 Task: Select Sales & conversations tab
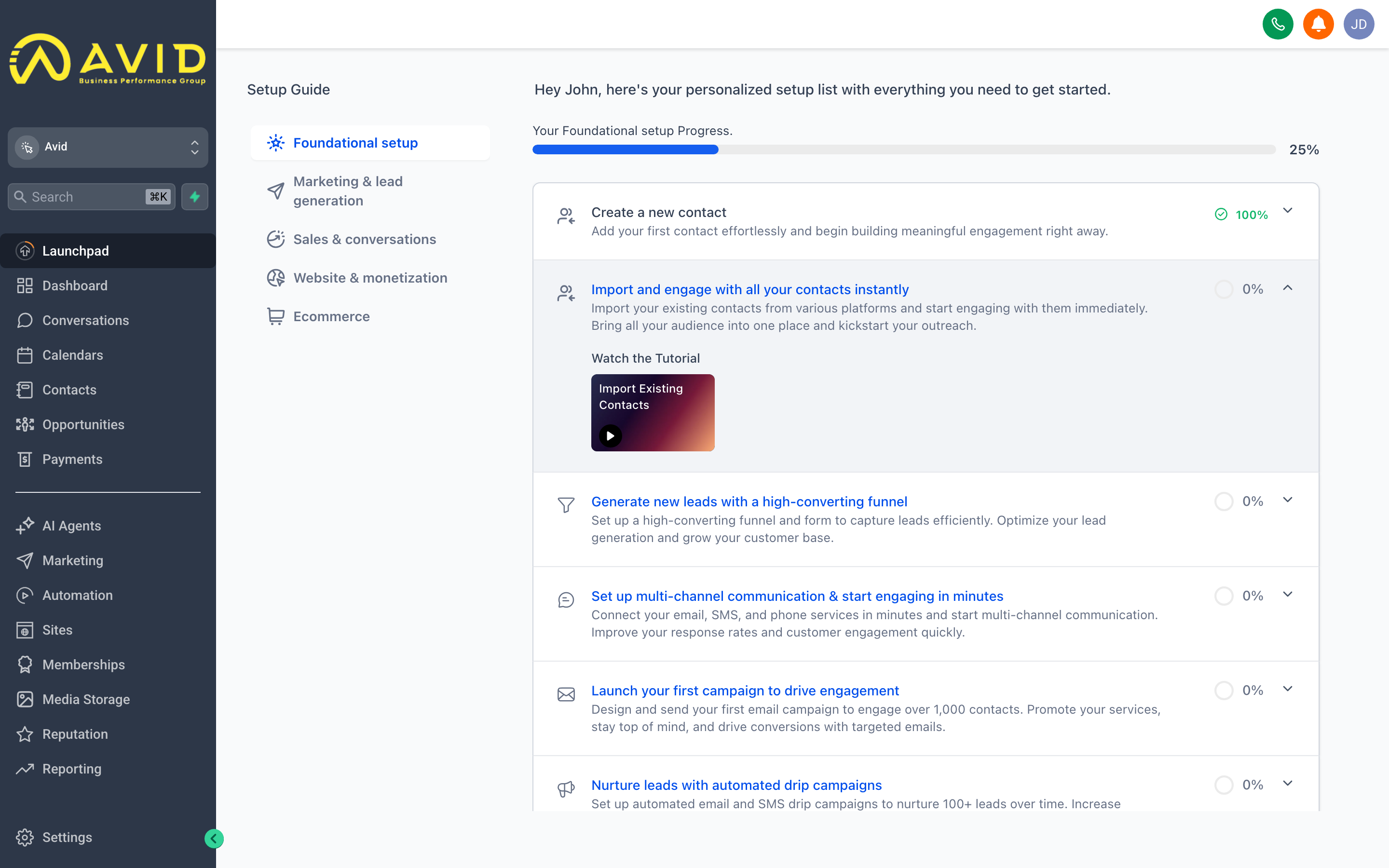[370, 239]
